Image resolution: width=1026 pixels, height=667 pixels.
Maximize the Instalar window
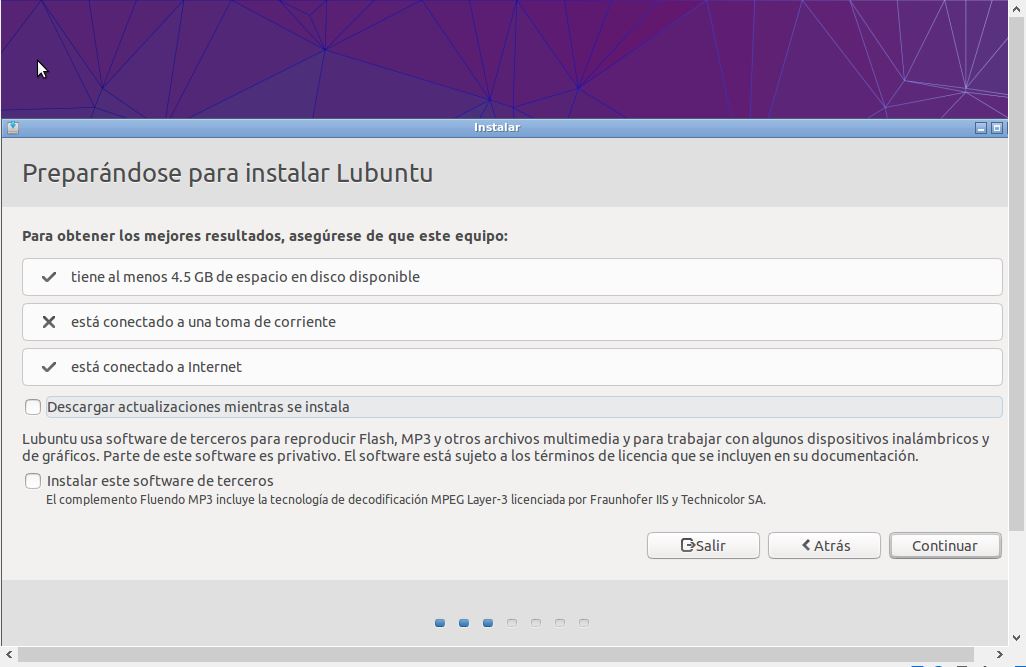(x=997, y=128)
